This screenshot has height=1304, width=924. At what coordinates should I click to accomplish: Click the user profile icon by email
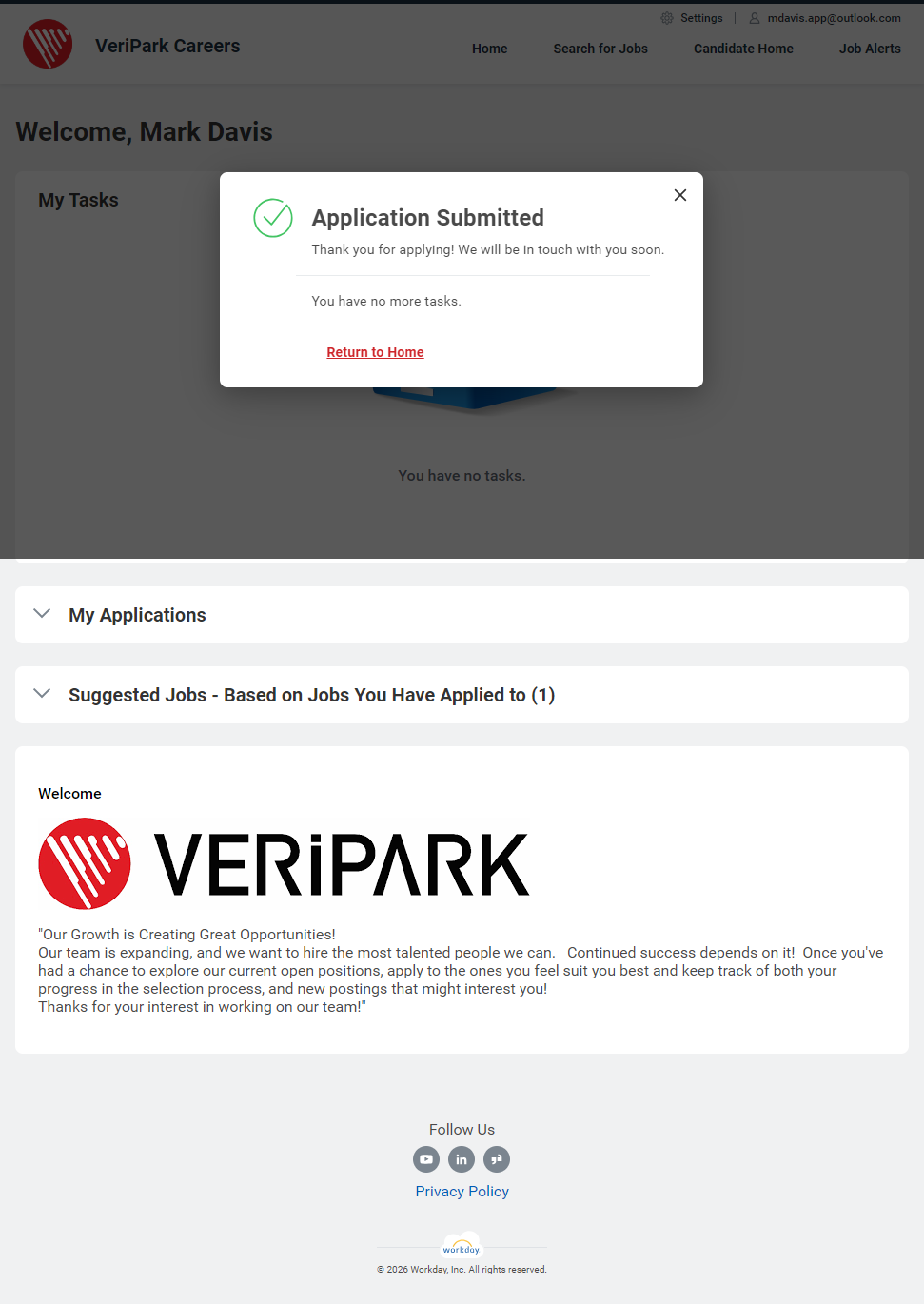[x=755, y=18]
